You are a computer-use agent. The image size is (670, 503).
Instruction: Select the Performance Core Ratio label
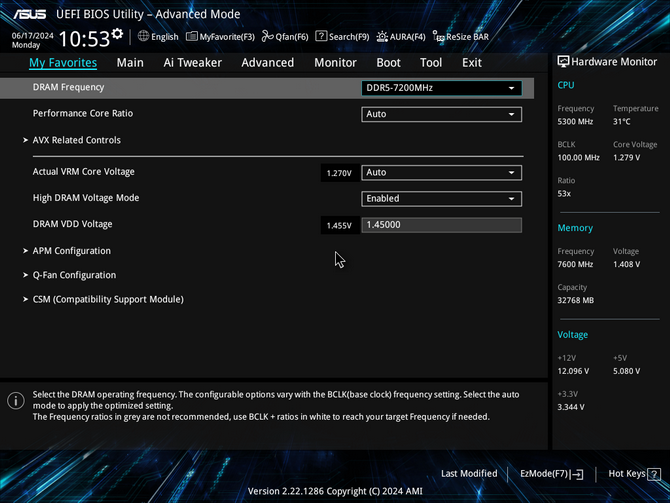point(83,114)
